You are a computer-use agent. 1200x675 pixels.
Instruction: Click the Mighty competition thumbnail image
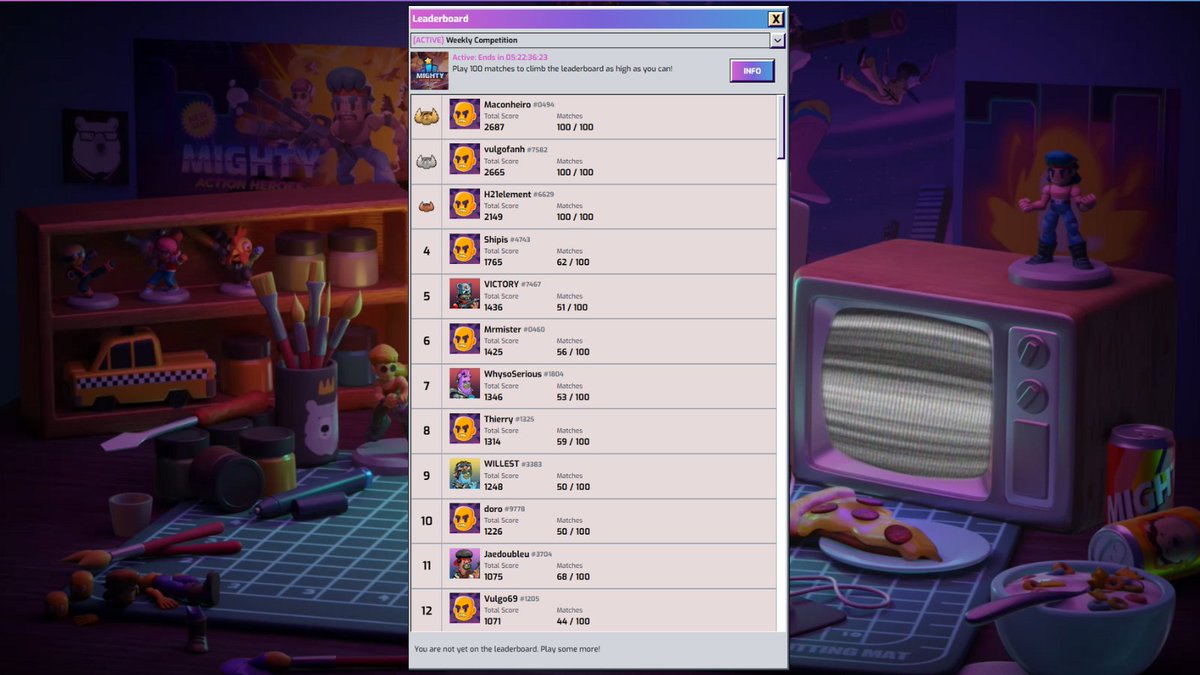point(429,71)
